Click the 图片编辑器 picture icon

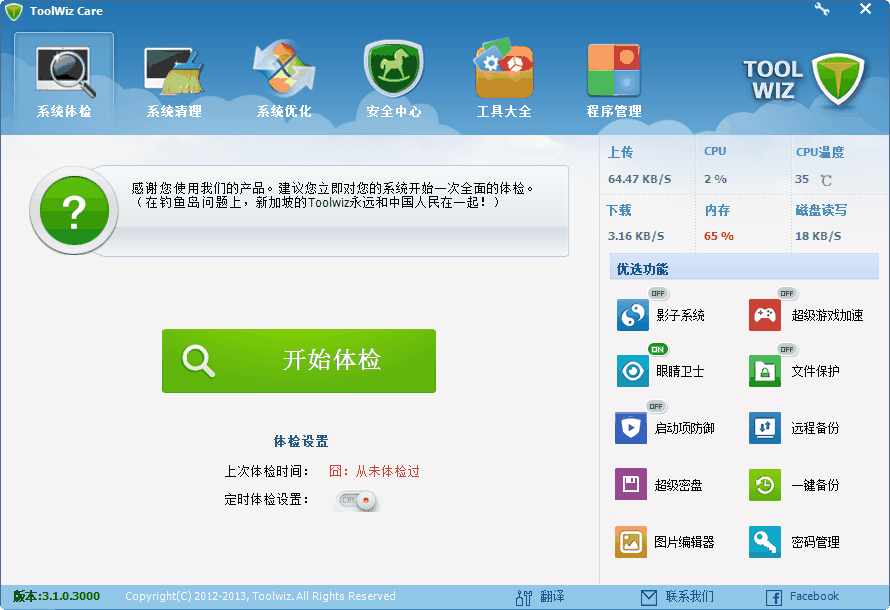coord(631,542)
